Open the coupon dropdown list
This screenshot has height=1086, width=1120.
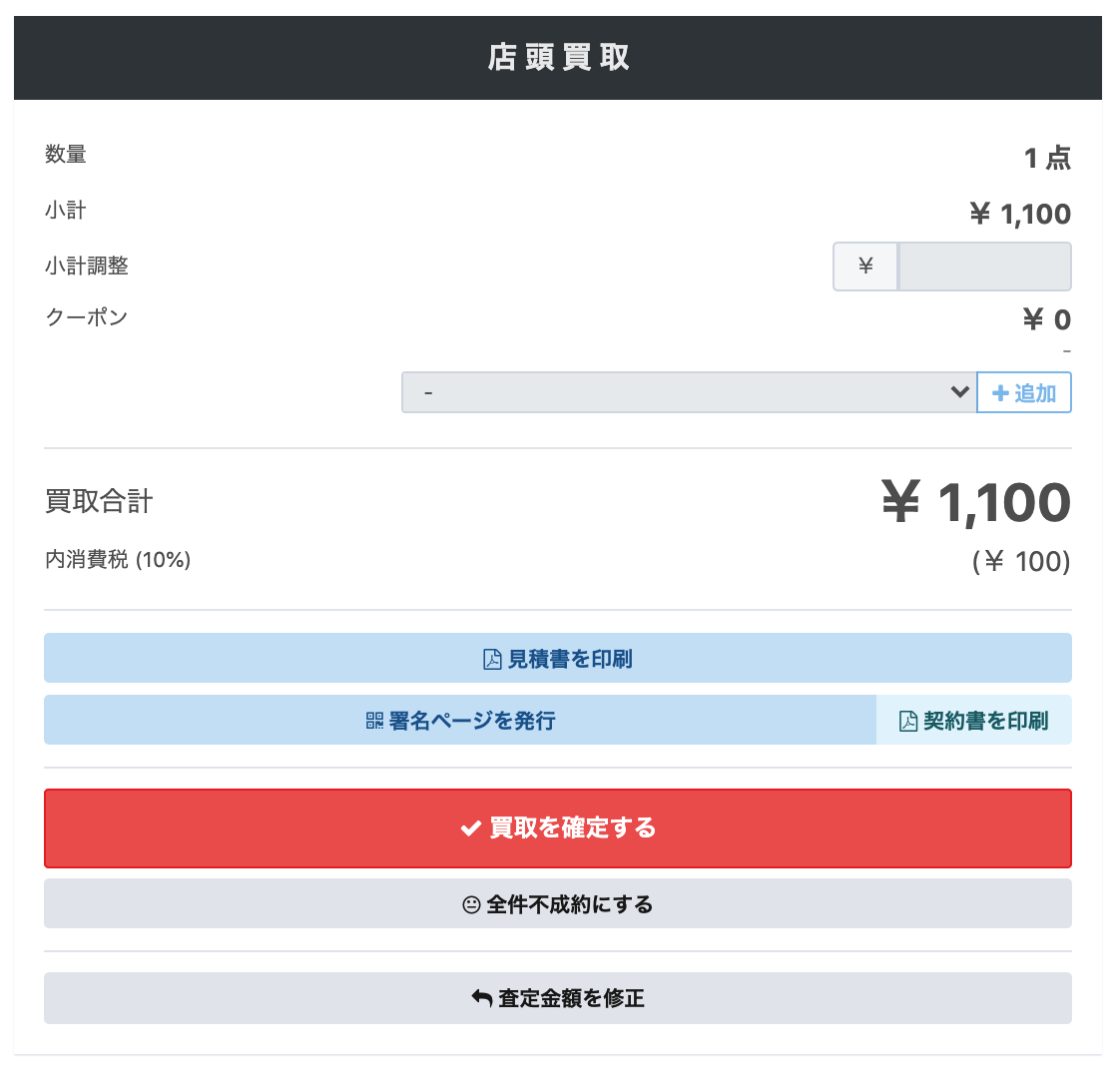pos(690,392)
